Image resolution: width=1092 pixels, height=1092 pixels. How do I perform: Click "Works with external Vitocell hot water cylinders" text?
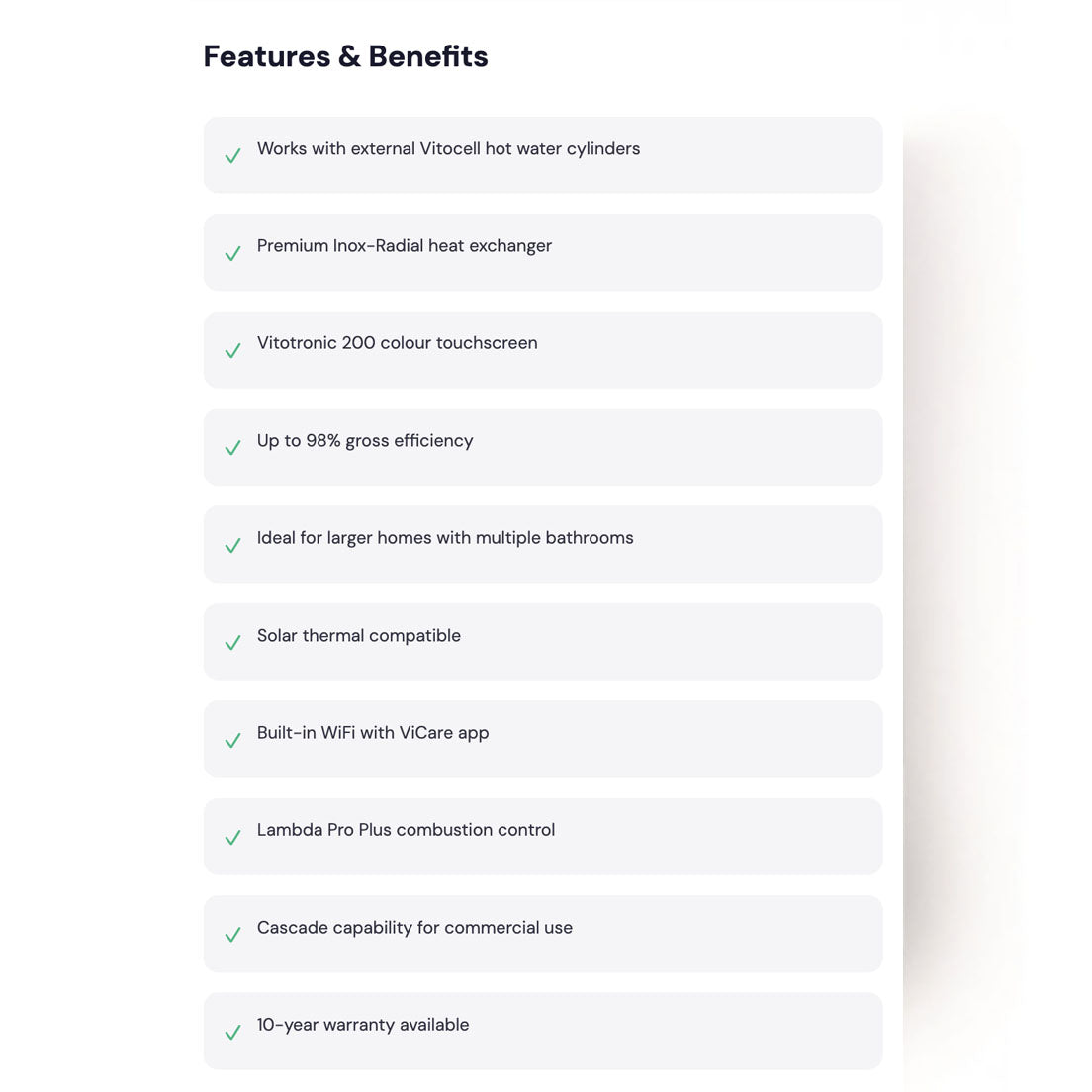click(448, 149)
